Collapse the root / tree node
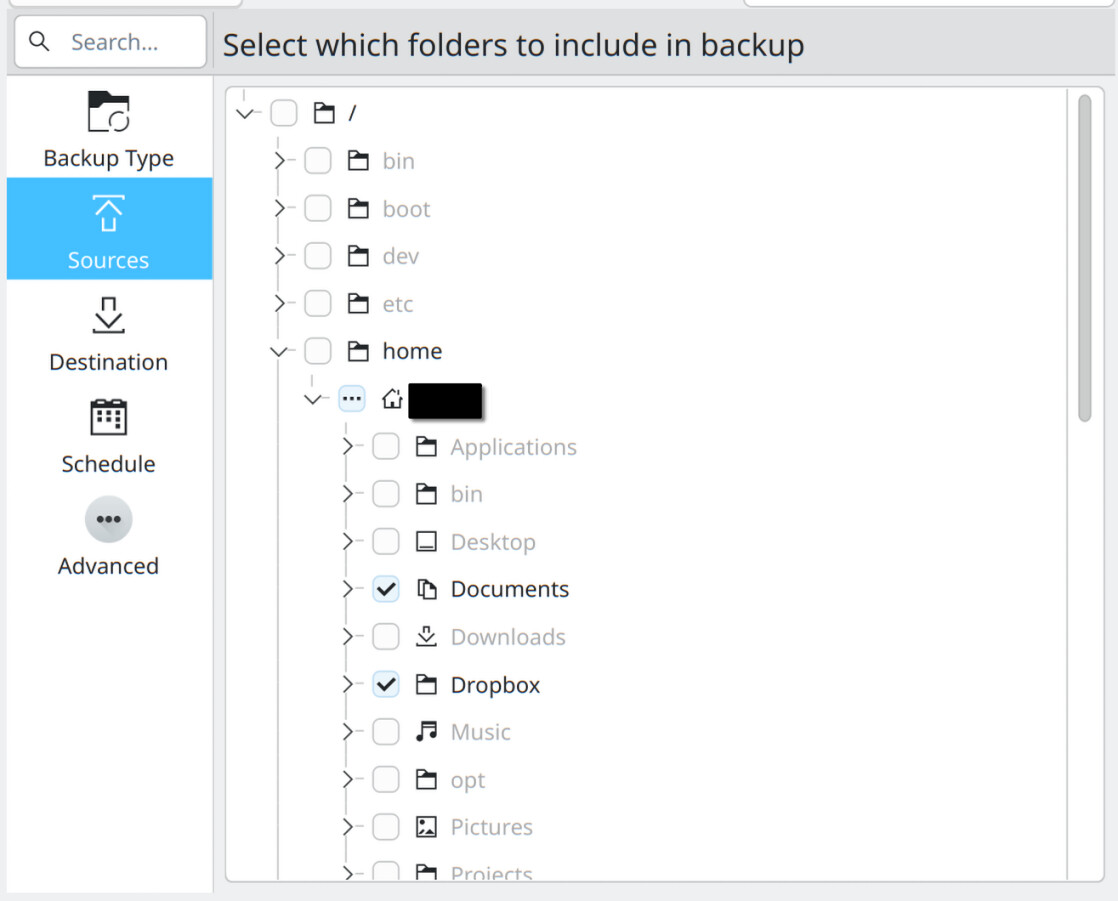The width and height of the screenshot is (1118, 901). point(245,114)
